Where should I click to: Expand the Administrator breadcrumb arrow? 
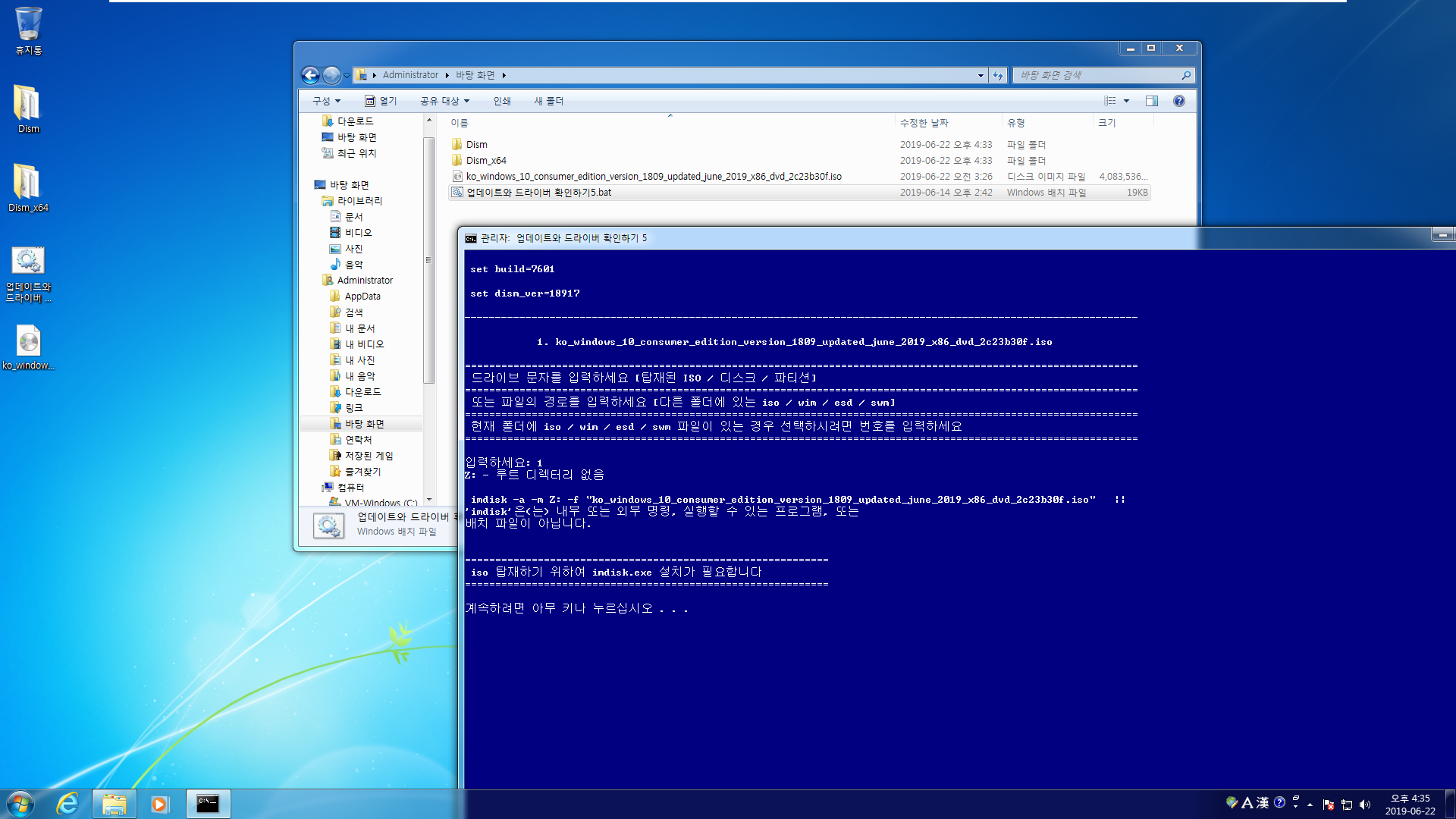447,75
